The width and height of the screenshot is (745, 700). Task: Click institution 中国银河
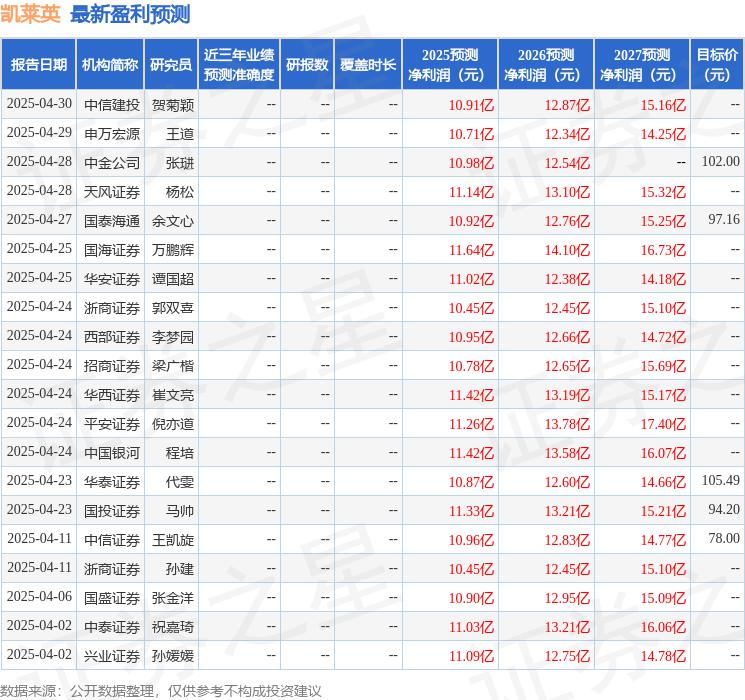112,453
